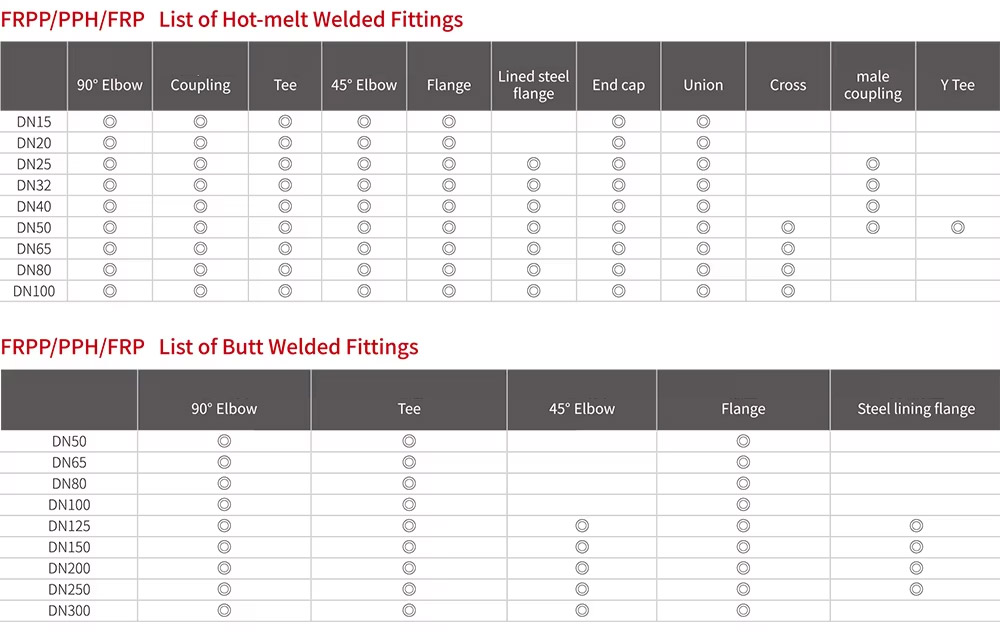Click Lined steel flange mark in DN32 row
Screen dimensions: 1000x632
coord(533,185)
